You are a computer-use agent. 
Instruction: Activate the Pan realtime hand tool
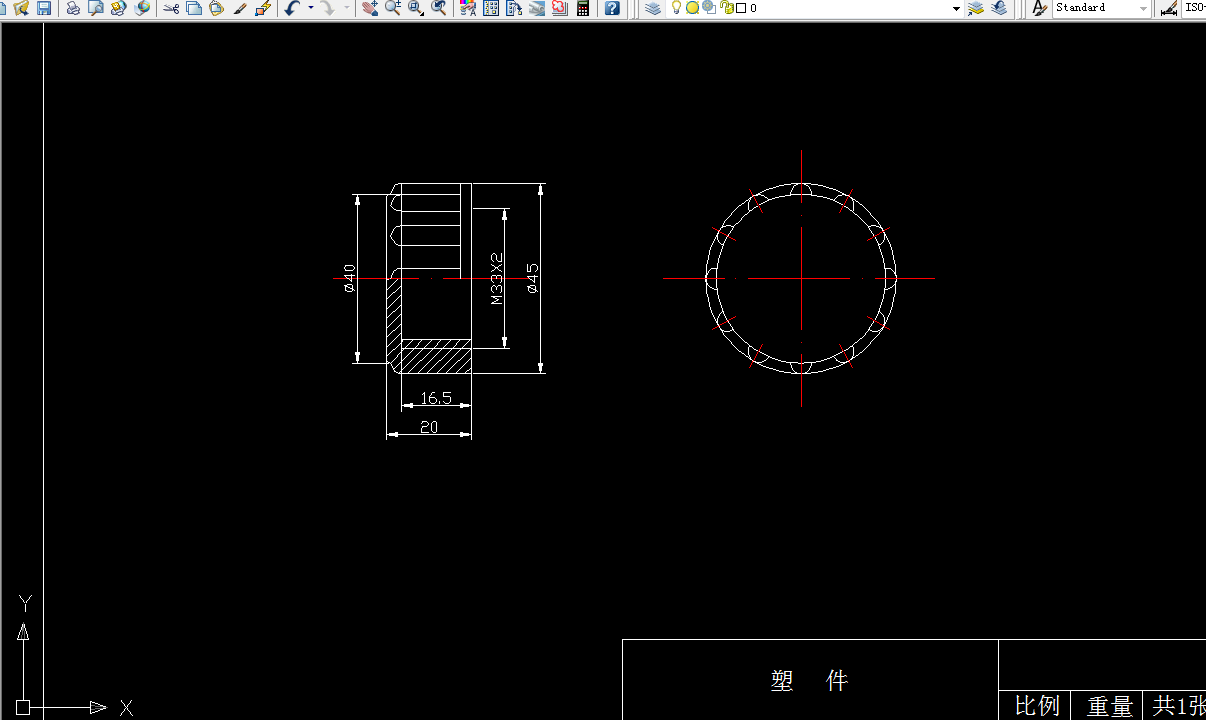pyautogui.click(x=370, y=8)
